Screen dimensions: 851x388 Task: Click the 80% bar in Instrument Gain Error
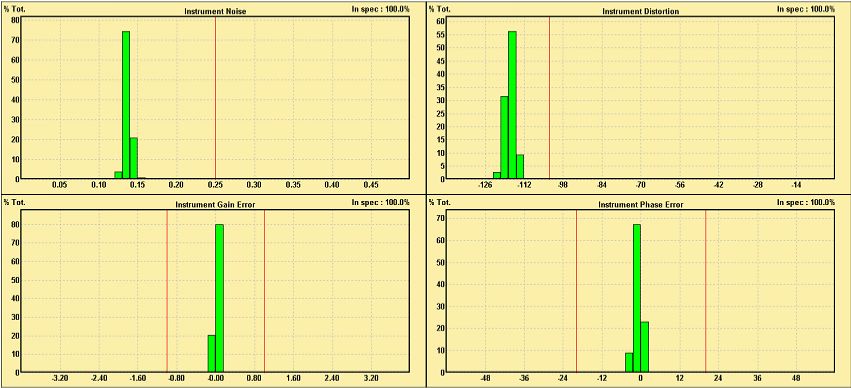(219, 298)
